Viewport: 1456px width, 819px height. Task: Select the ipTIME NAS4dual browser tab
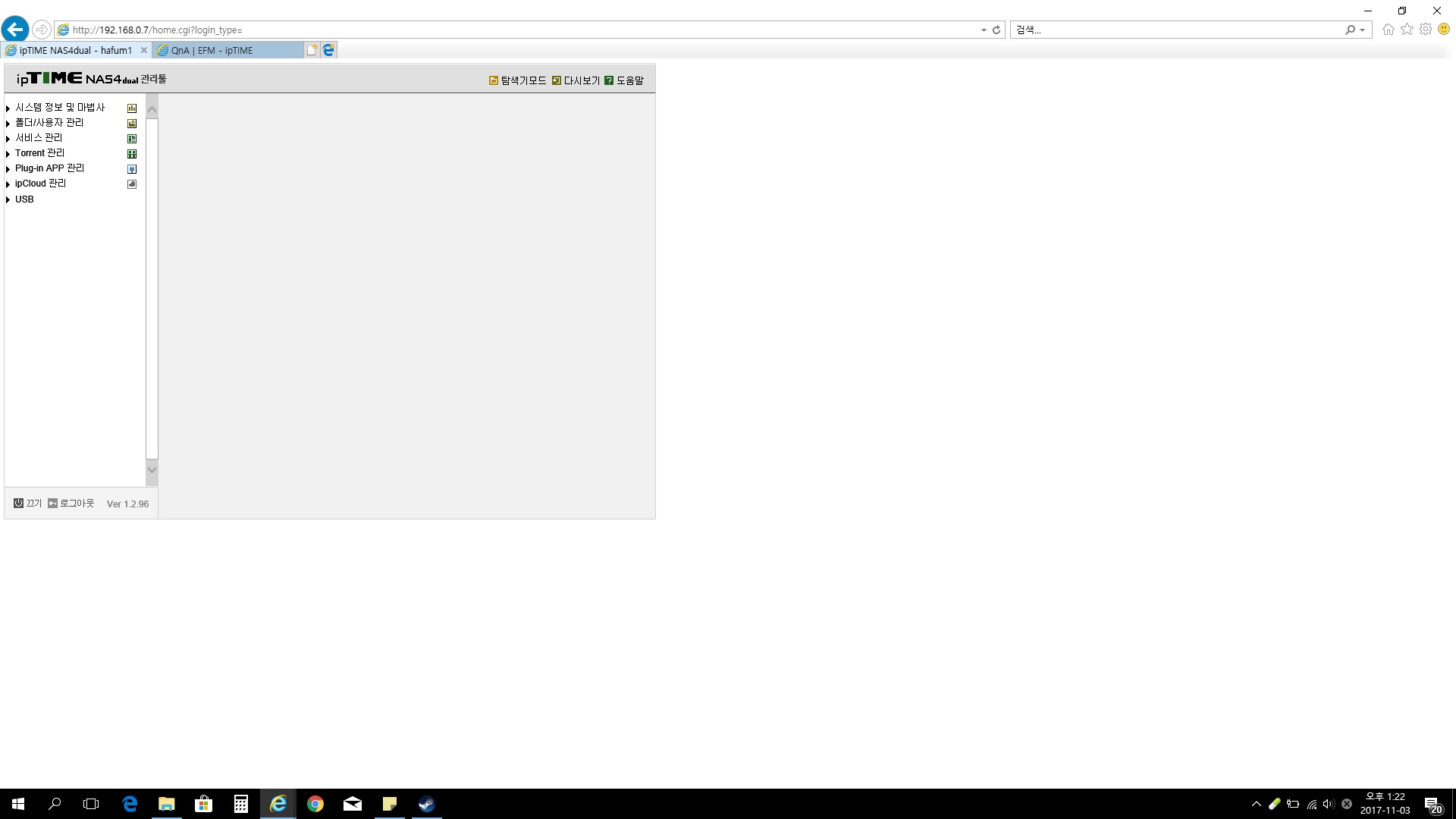[x=76, y=50]
